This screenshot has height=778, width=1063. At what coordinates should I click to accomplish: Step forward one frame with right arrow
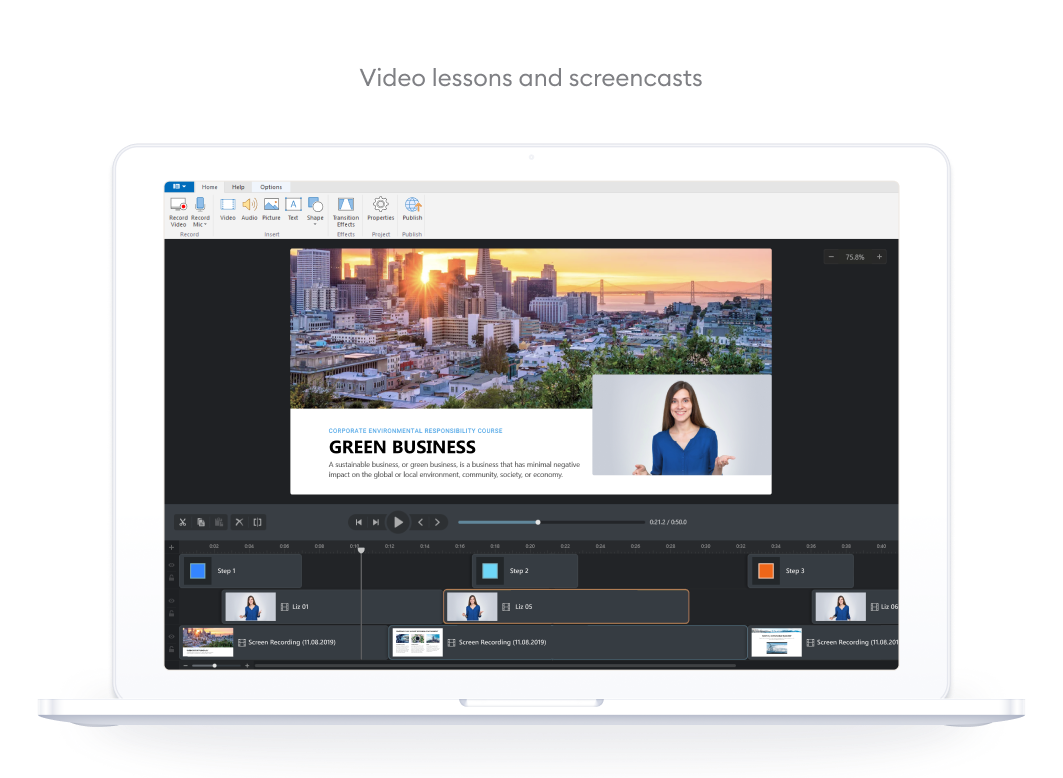(437, 522)
